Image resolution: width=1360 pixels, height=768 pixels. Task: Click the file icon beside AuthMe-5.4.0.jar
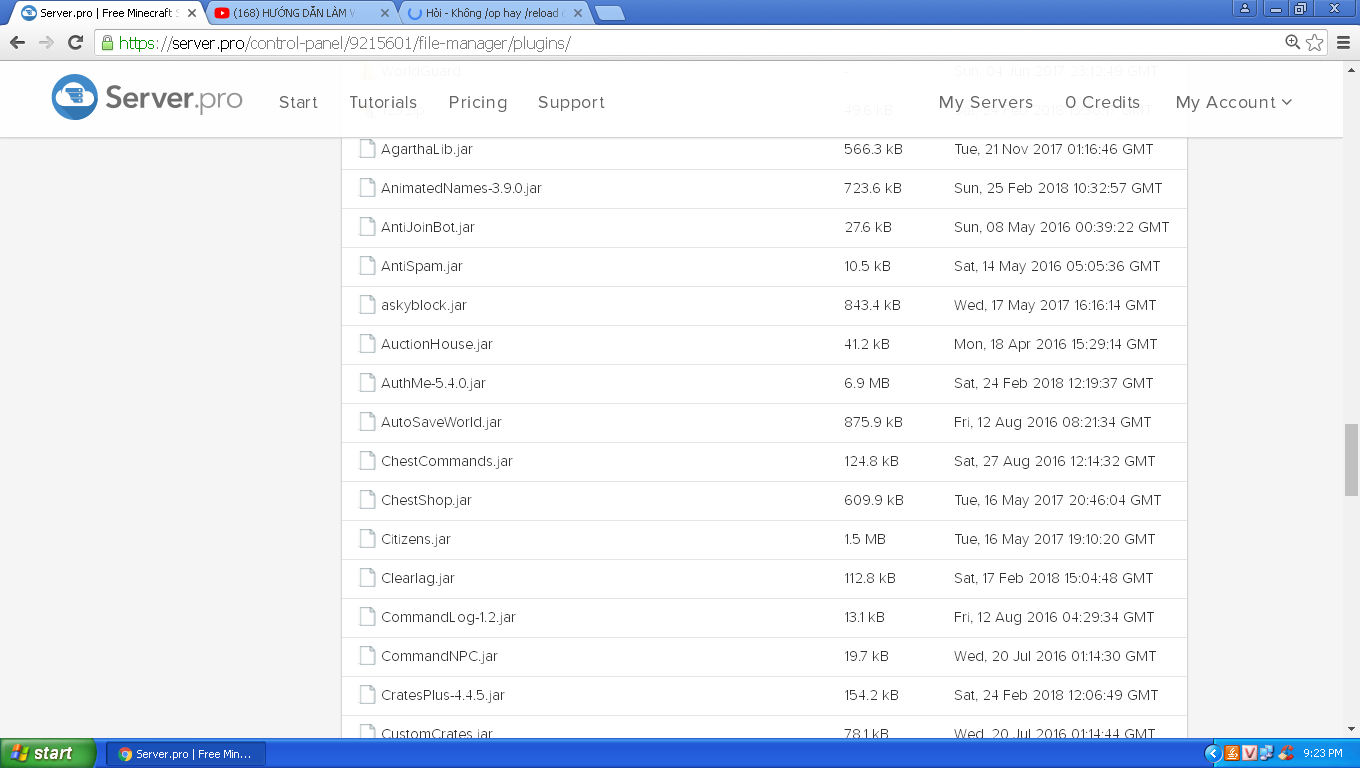tap(368, 383)
